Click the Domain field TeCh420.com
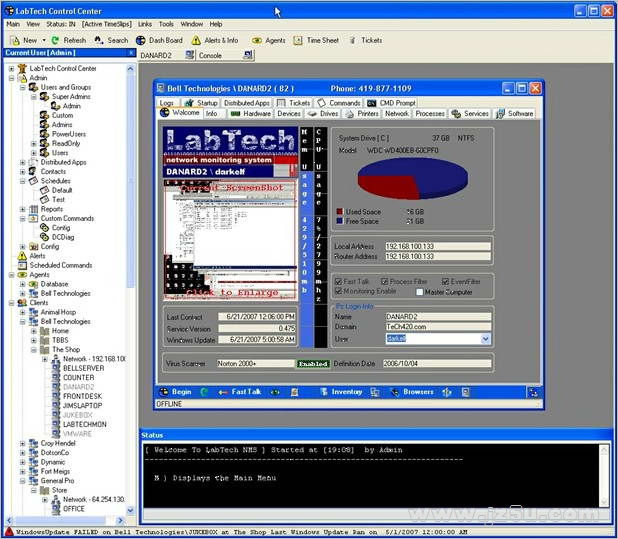Viewport: 618px width, 539px height. click(438, 327)
